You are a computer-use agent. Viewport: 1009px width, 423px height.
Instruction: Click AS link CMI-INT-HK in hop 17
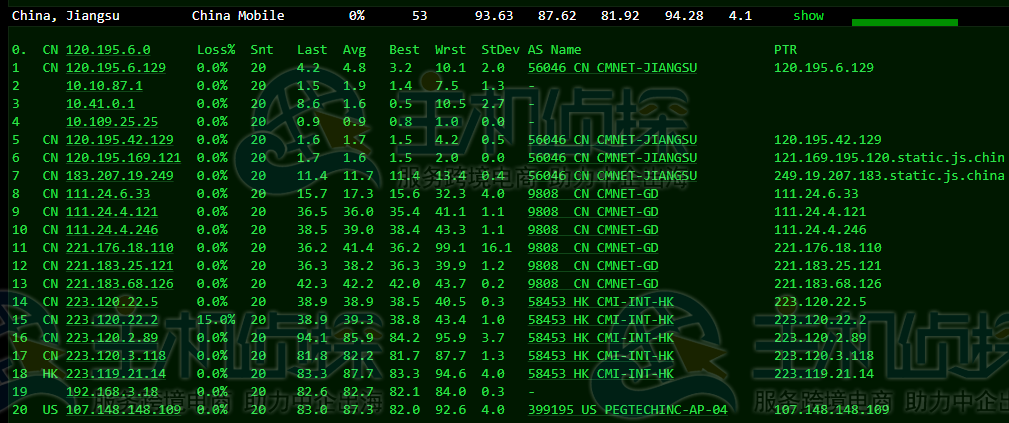click(x=601, y=356)
